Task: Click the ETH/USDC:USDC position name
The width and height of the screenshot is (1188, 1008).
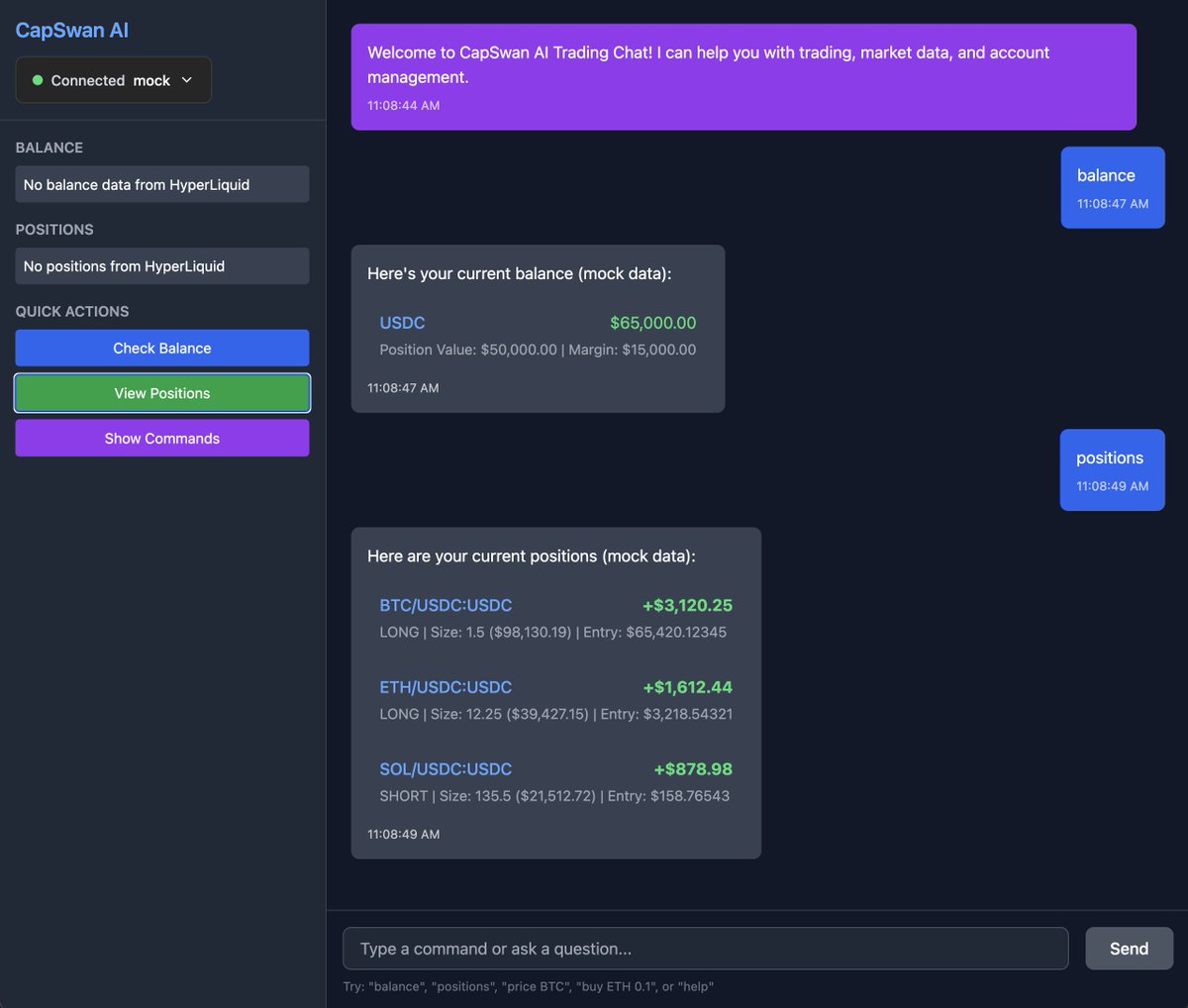Action: point(445,687)
